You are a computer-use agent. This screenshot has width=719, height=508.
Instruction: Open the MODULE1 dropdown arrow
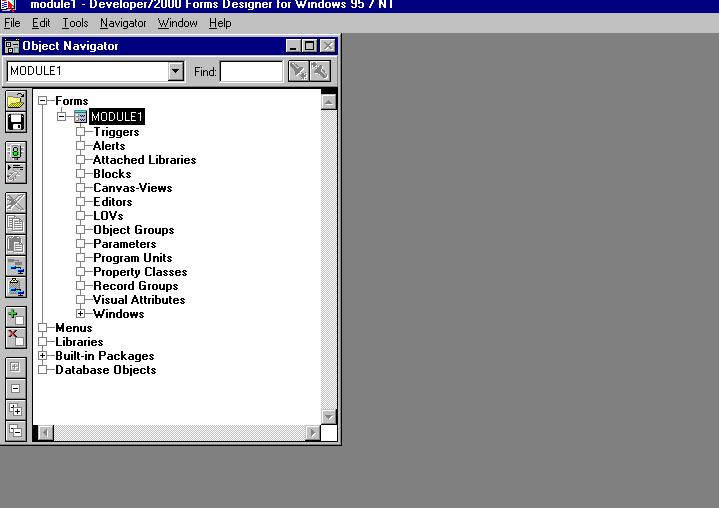[176, 72]
